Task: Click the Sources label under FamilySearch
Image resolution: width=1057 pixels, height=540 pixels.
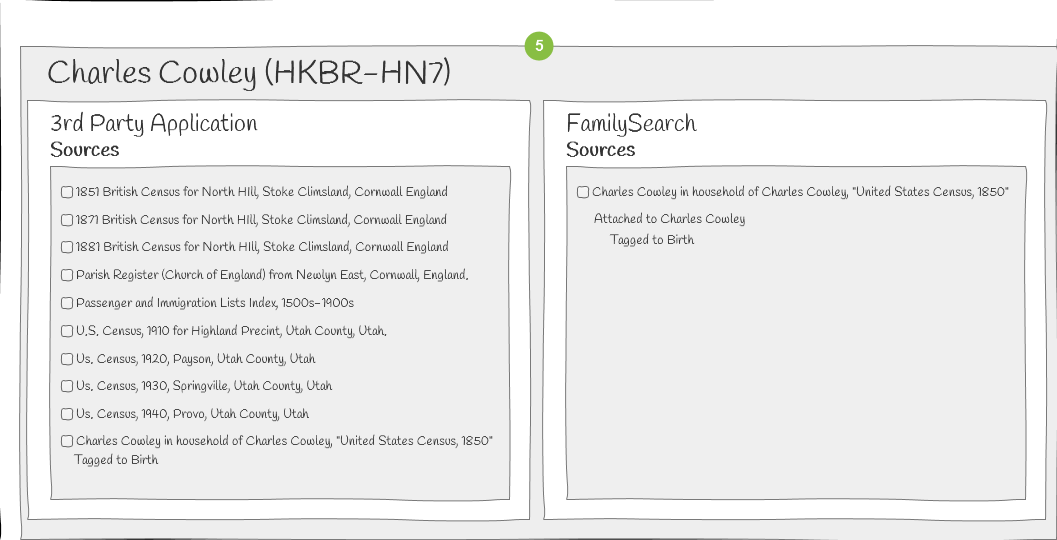Action: coord(601,150)
